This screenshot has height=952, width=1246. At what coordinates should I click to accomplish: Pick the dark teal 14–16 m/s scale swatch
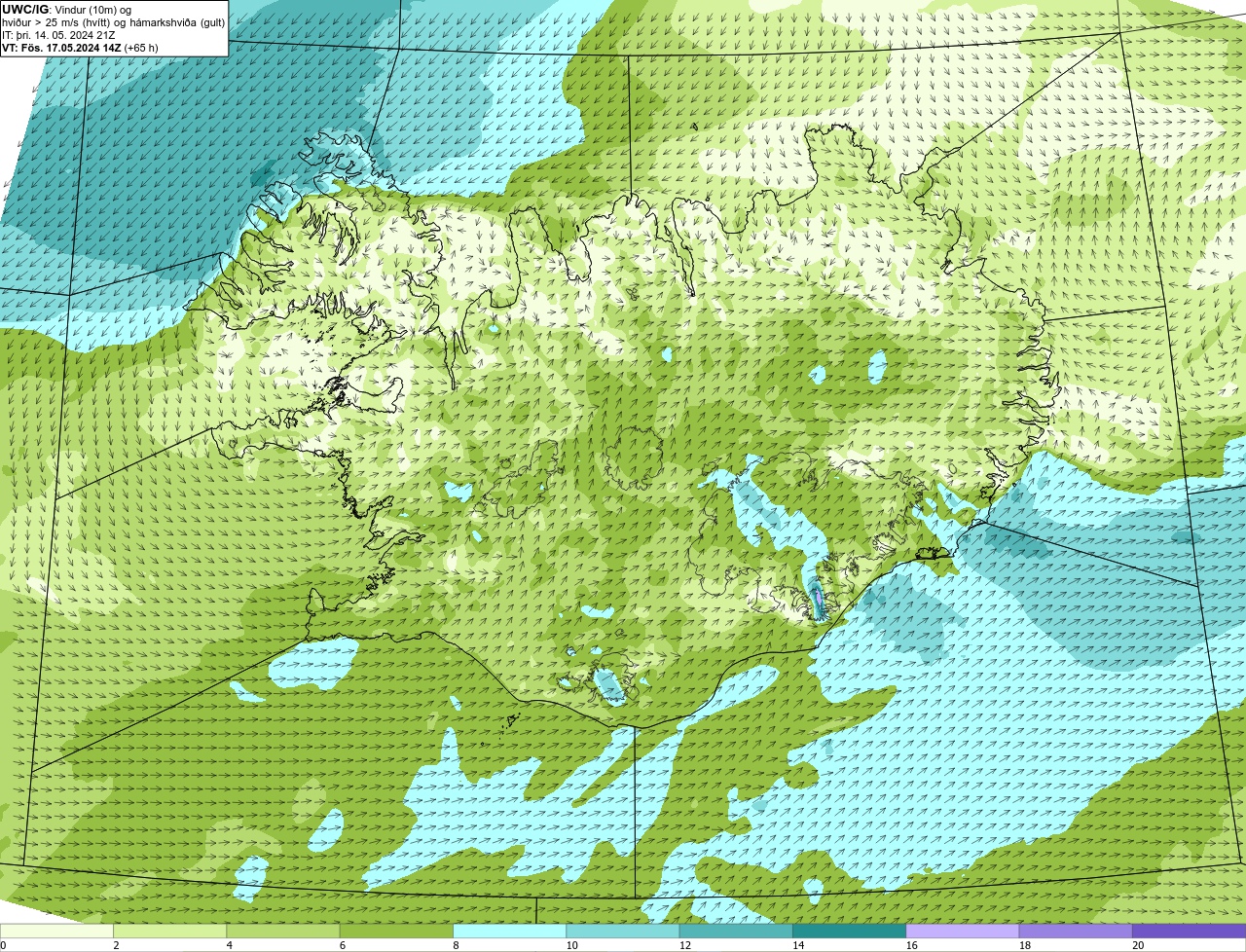pyautogui.click(x=849, y=931)
